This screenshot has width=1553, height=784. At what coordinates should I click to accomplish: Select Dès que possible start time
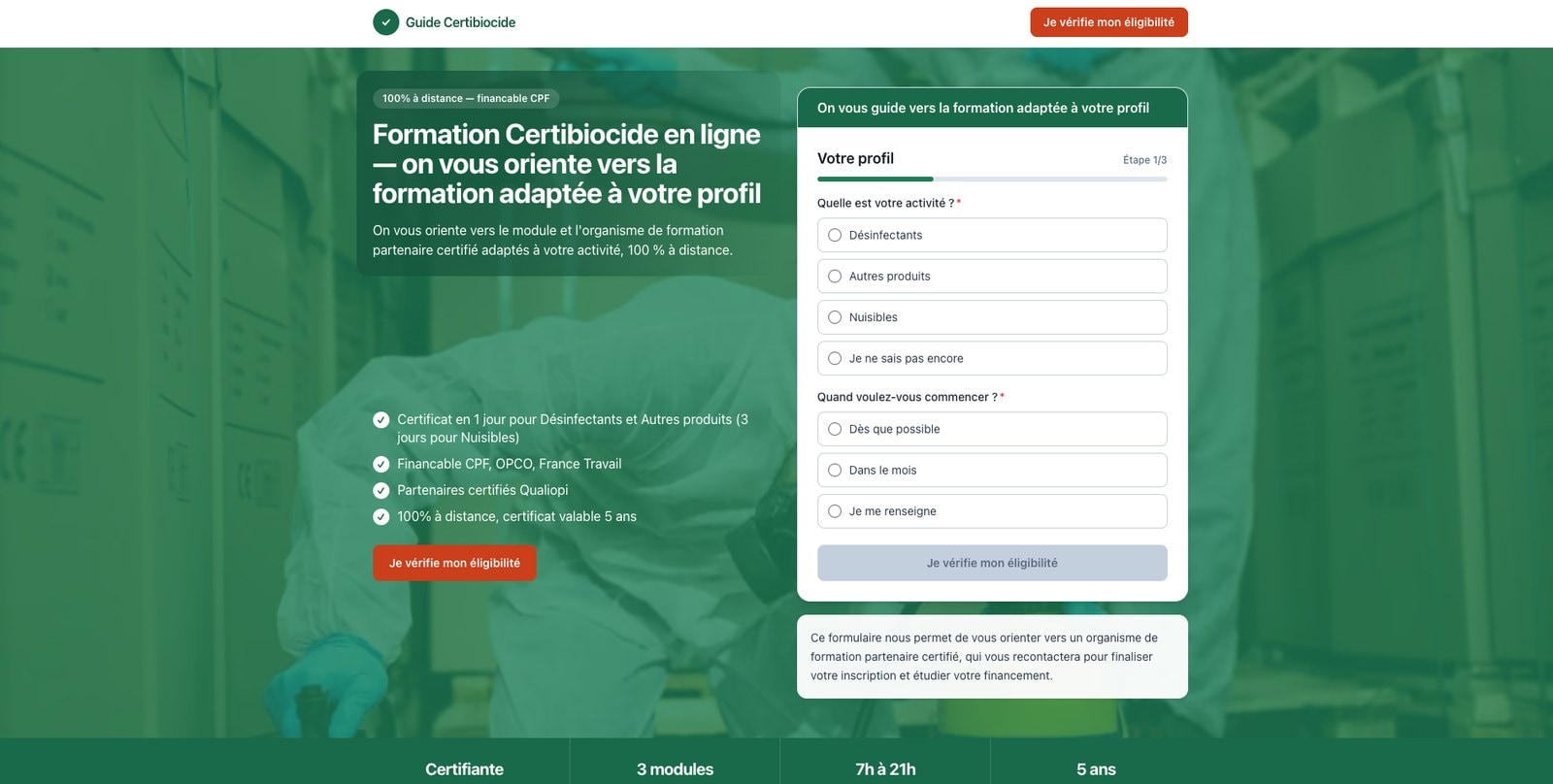click(992, 429)
